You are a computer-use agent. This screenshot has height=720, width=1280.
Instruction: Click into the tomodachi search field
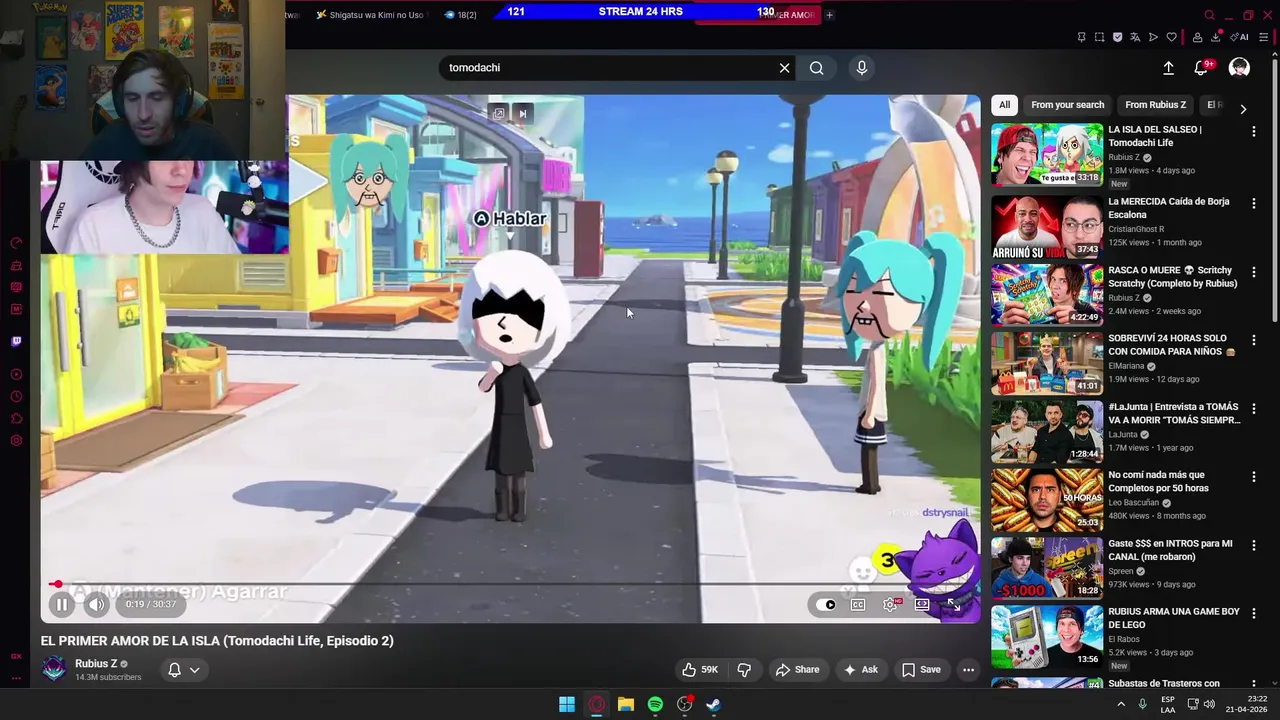coord(610,68)
